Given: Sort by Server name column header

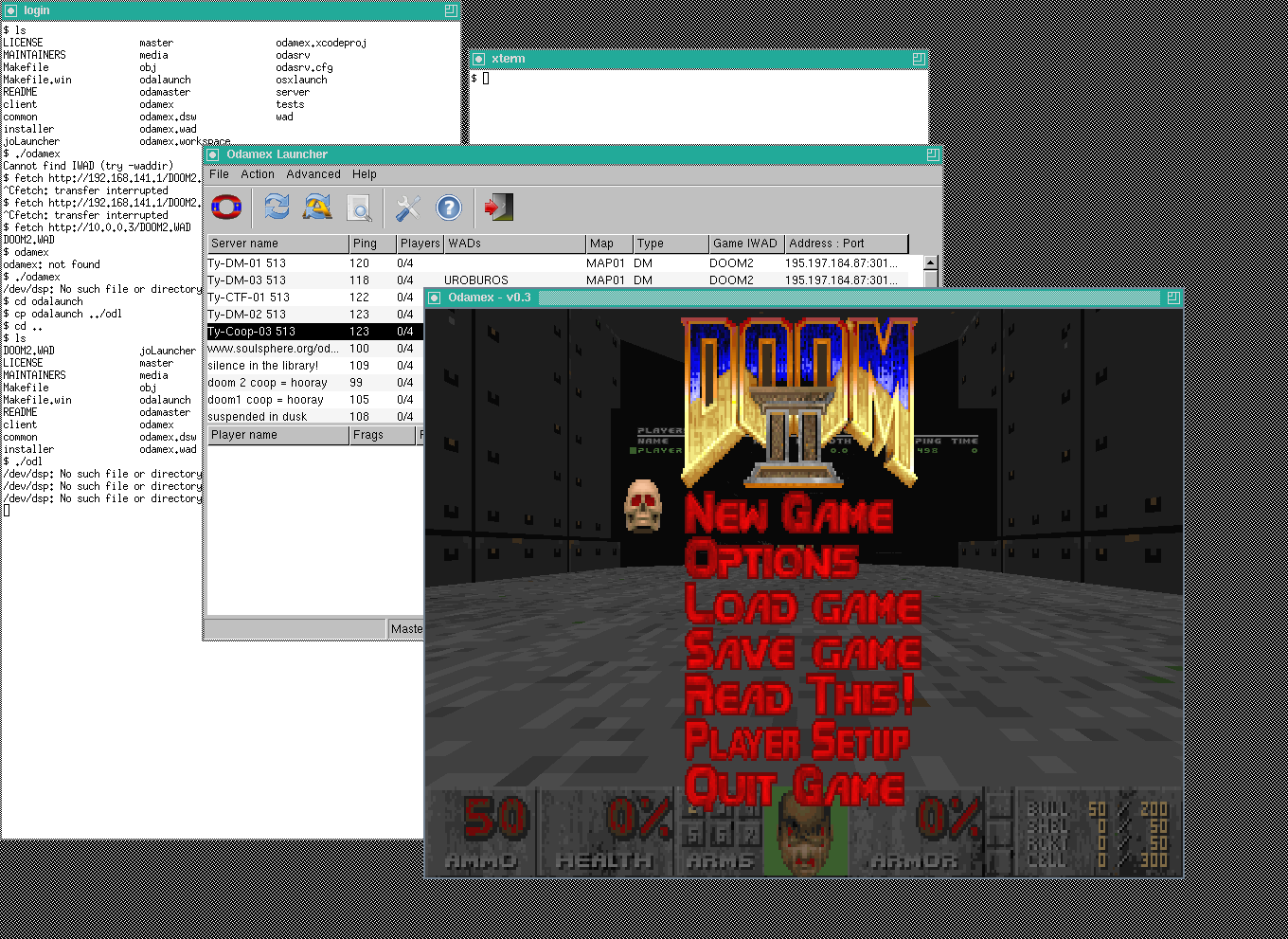Looking at the screenshot, I should point(277,244).
